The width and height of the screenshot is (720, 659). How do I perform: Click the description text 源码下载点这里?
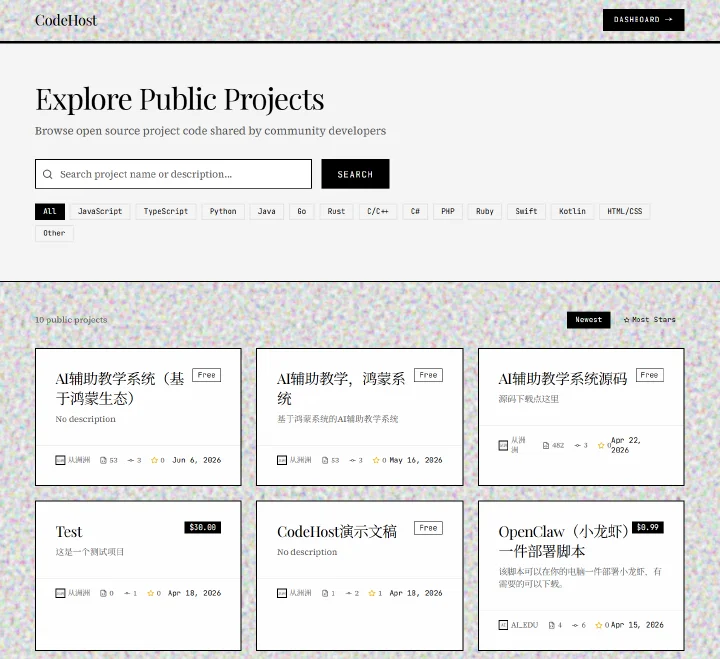(529, 399)
